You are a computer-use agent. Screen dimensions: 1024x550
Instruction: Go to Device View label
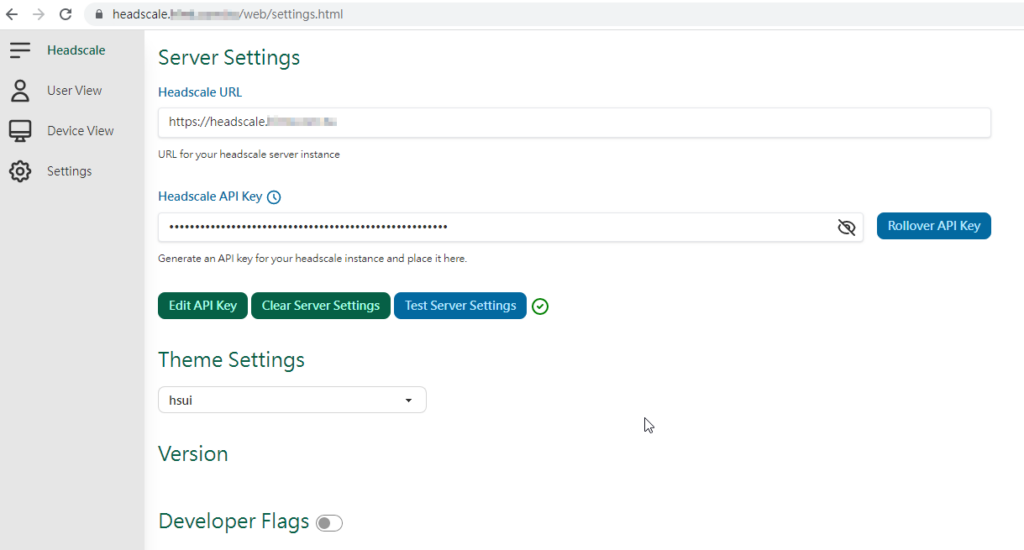tap(80, 131)
